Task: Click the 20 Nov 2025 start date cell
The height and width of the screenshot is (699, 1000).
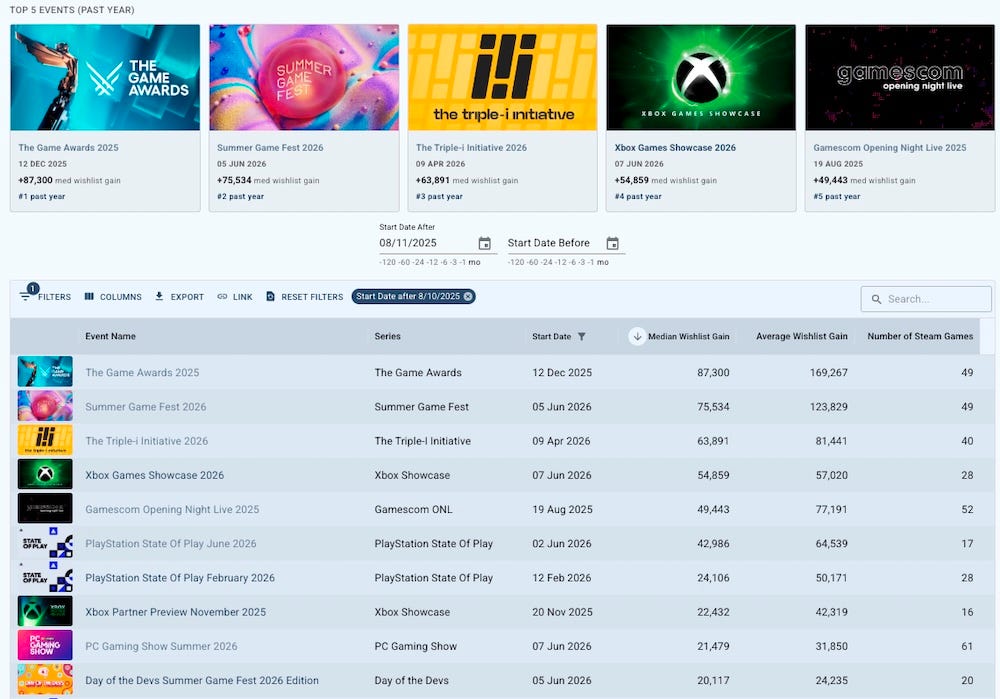Action: tap(562, 612)
